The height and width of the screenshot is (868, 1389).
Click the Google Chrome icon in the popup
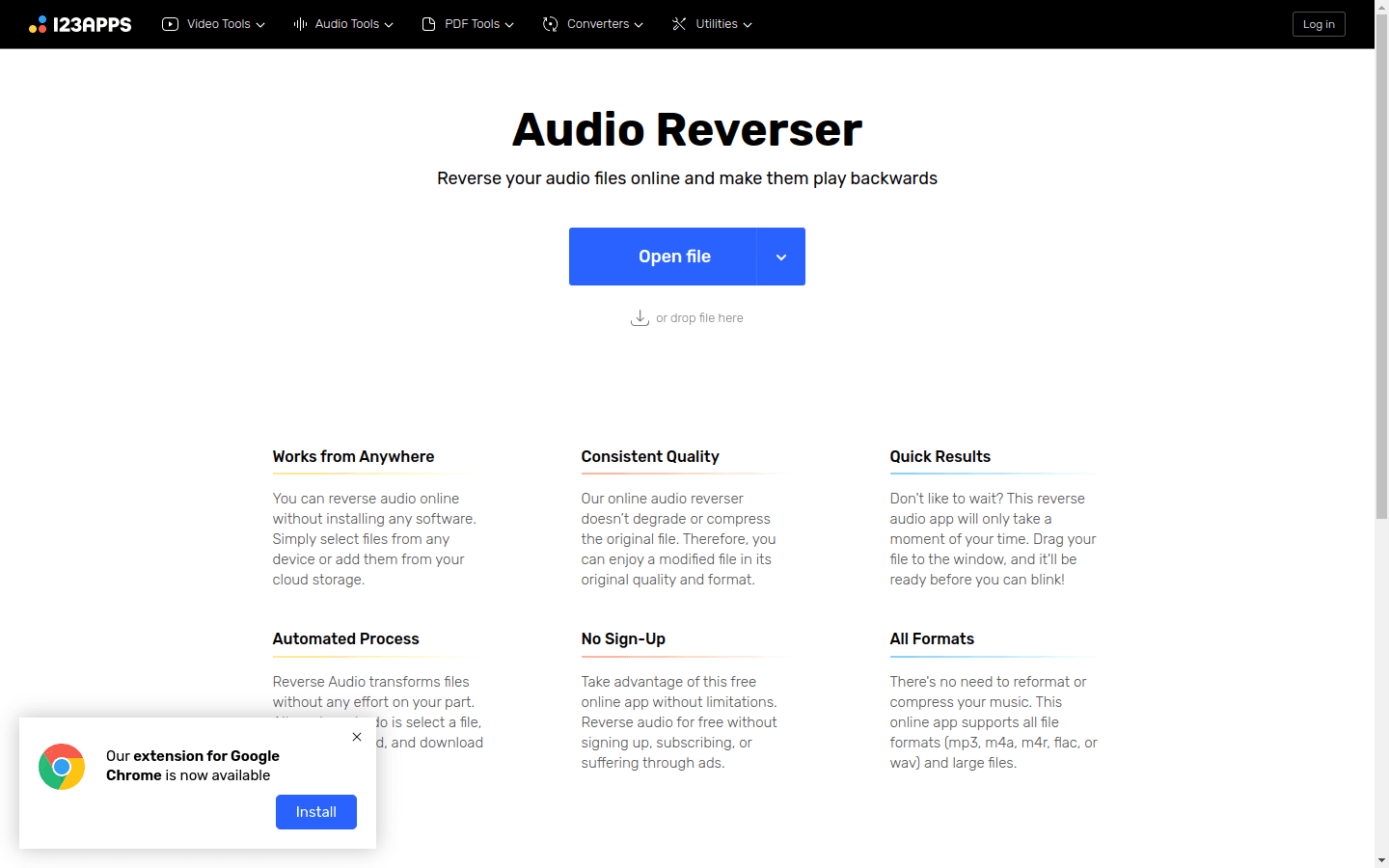click(x=61, y=766)
